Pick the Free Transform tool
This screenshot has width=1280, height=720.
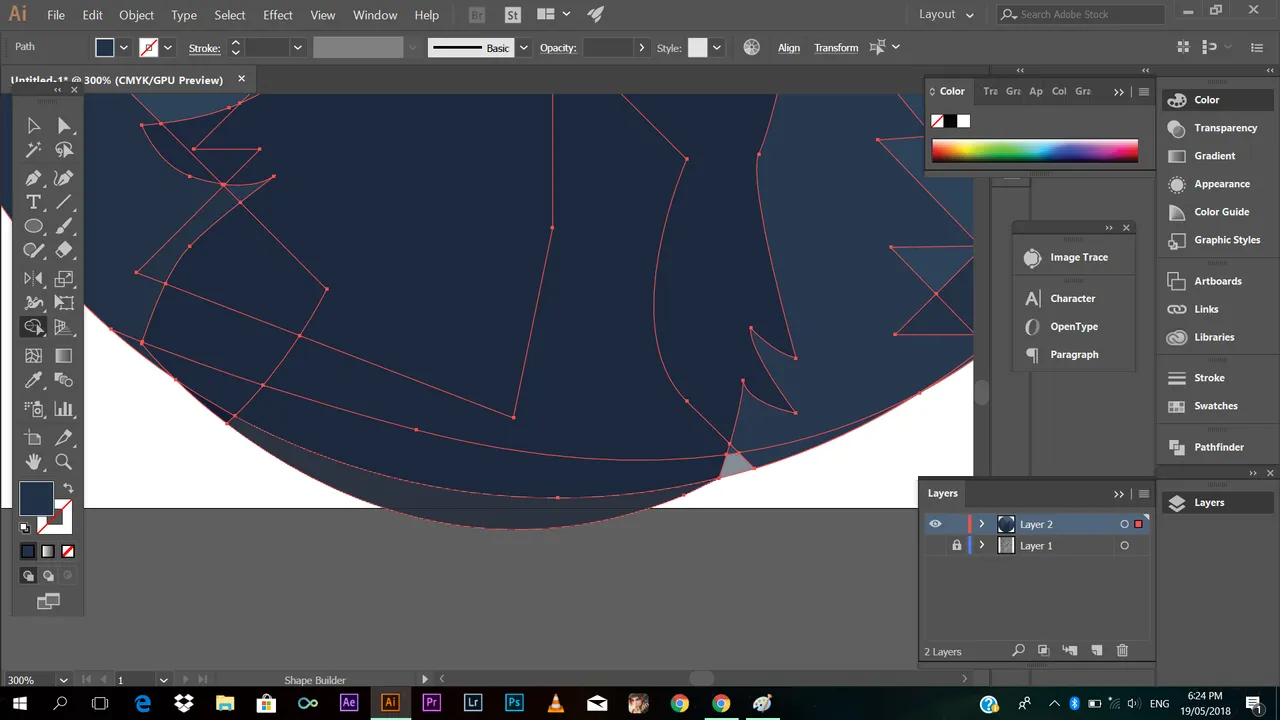[x=64, y=303]
